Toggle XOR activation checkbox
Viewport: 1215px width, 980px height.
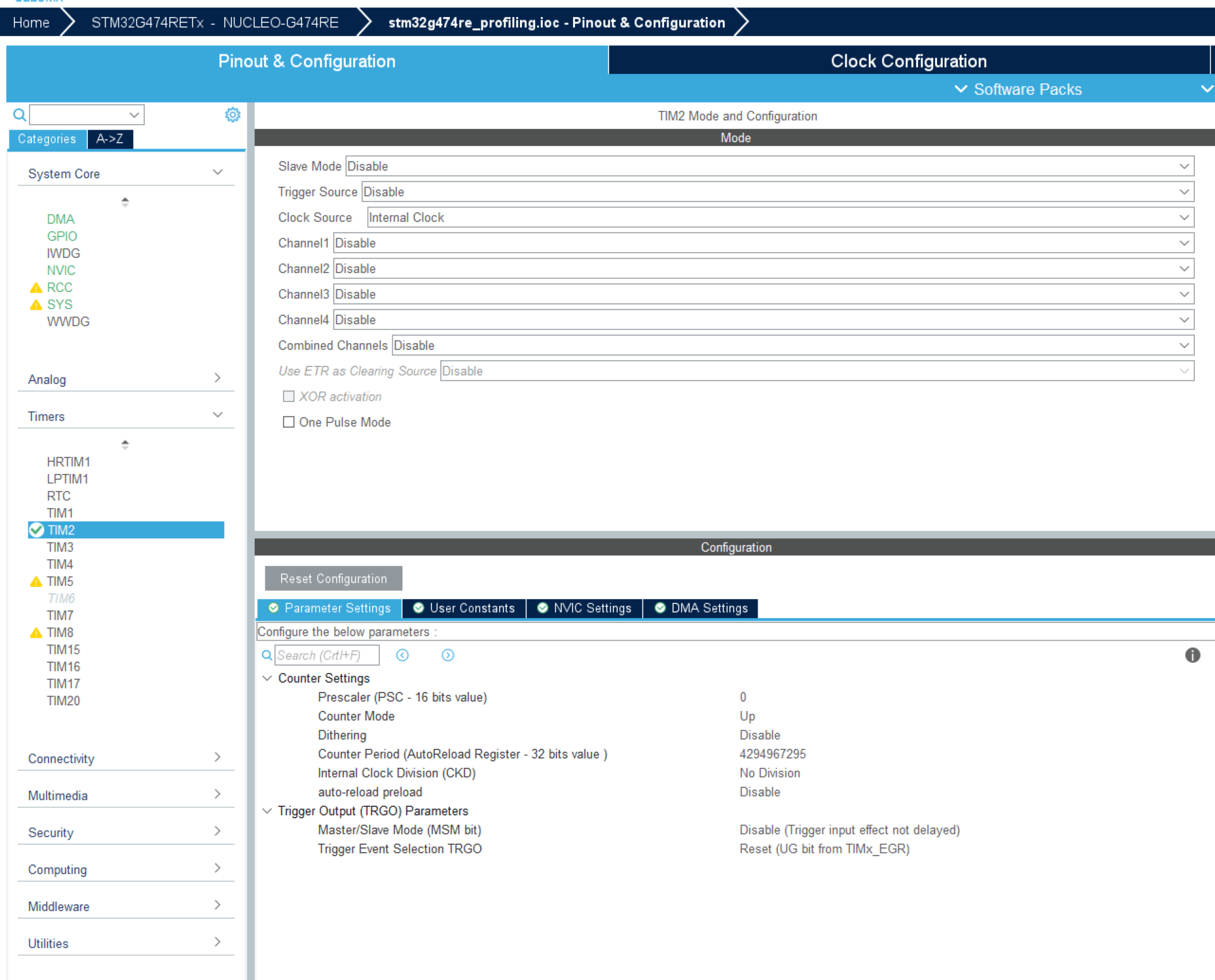click(x=289, y=397)
